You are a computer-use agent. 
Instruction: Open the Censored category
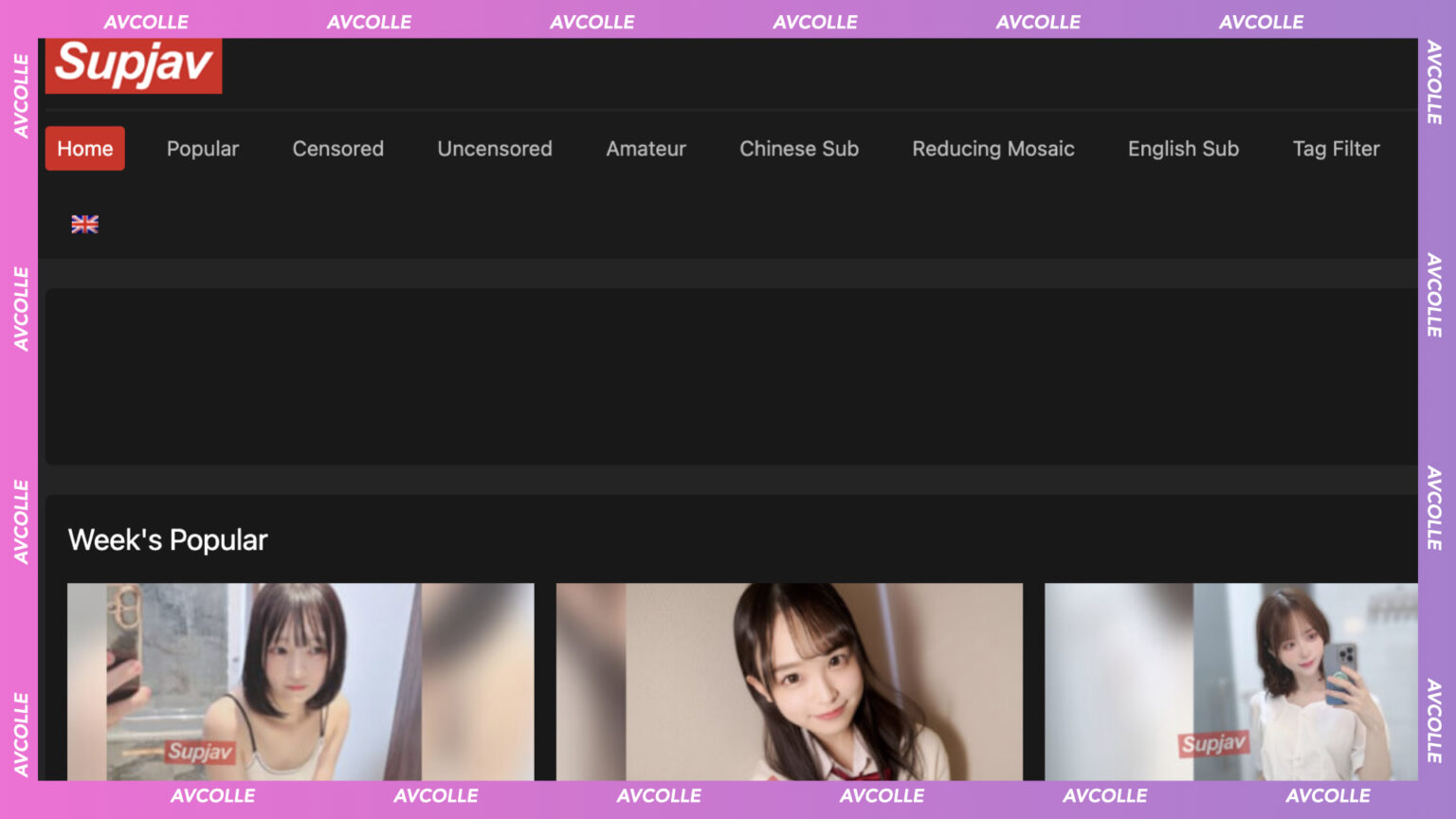tap(337, 149)
